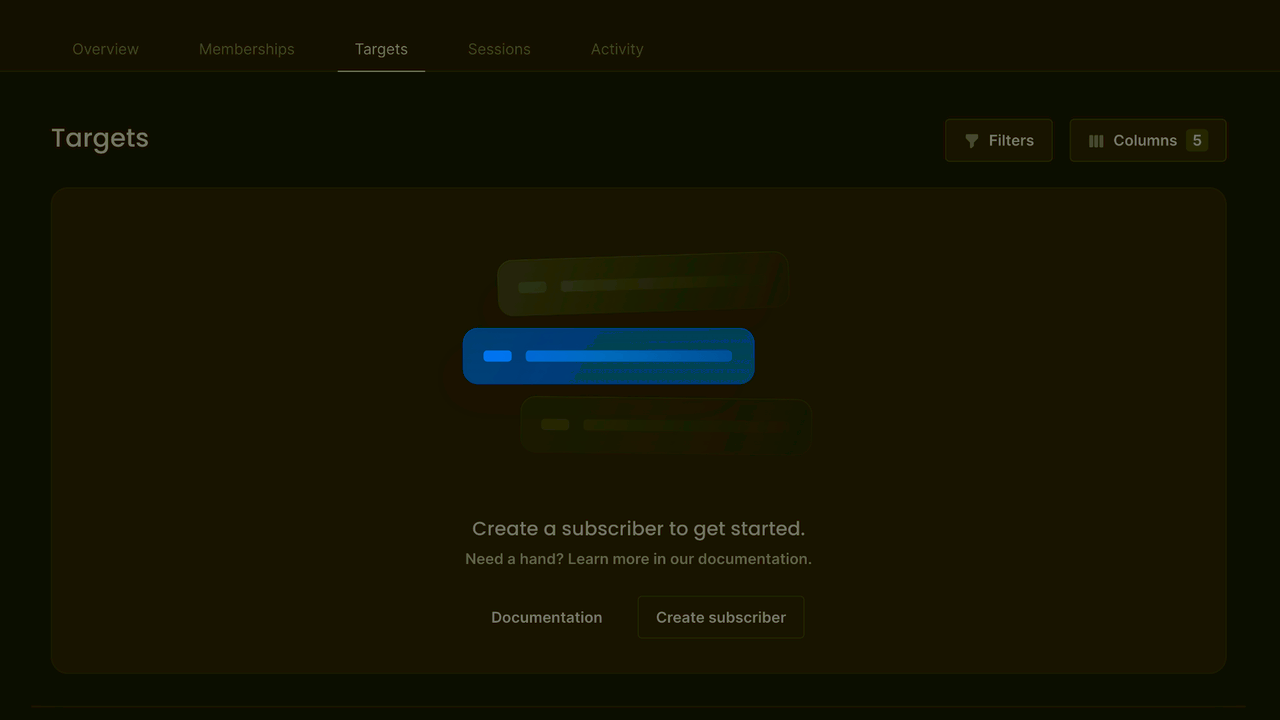Viewport: 1280px width, 720px height.
Task: Switch to the Memberships tab
Action: coord(246,49)
